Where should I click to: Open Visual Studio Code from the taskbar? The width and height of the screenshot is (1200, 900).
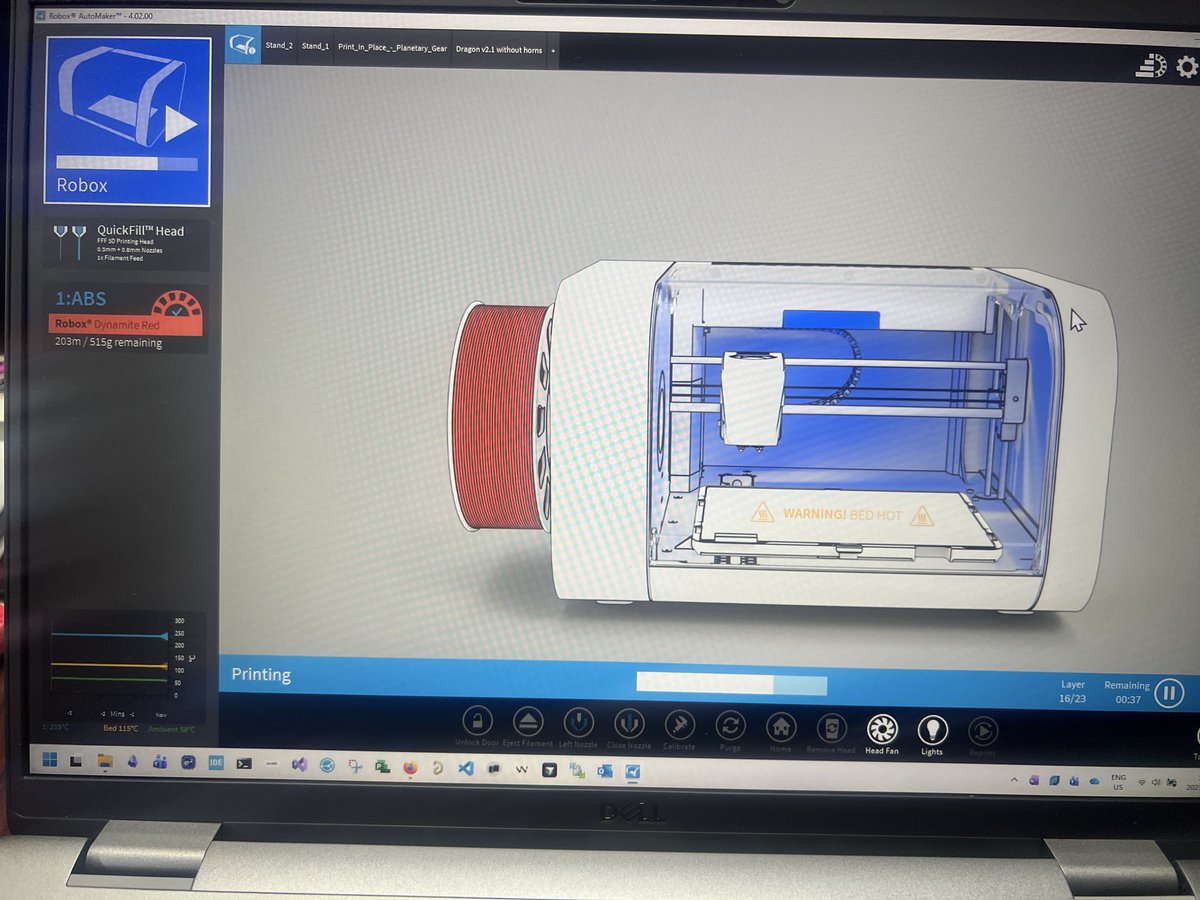[465, 768]
